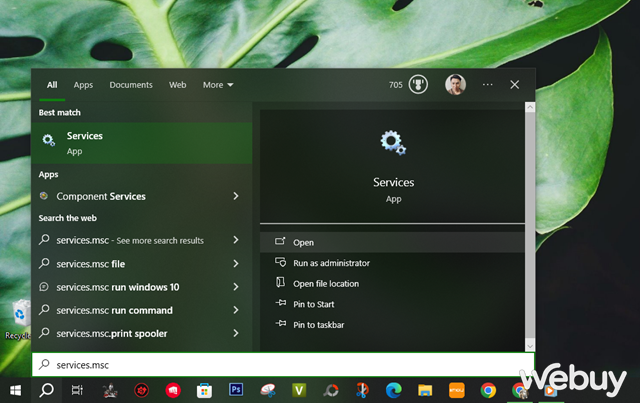Open the orange app icon on the taskbar
Screen dimensions: 640x403
click(456, 390)
